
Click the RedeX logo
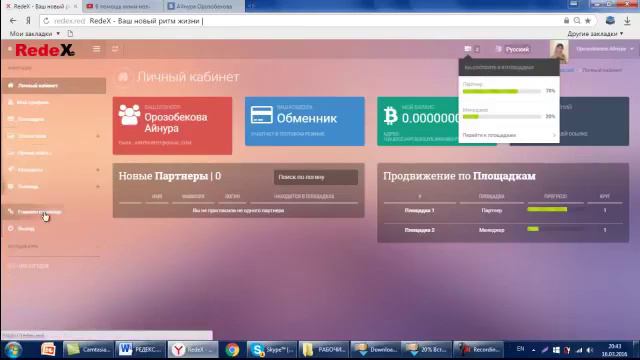click(45, 50)
